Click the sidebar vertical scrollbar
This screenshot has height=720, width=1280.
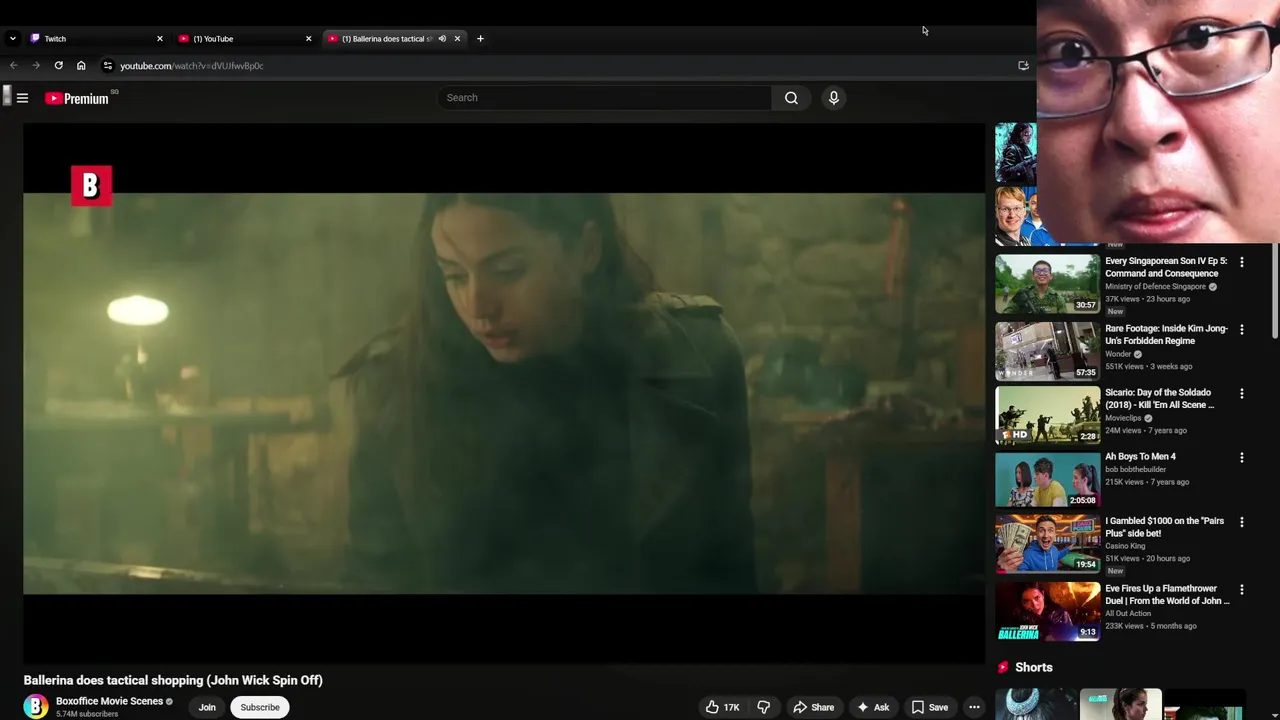1274,290
